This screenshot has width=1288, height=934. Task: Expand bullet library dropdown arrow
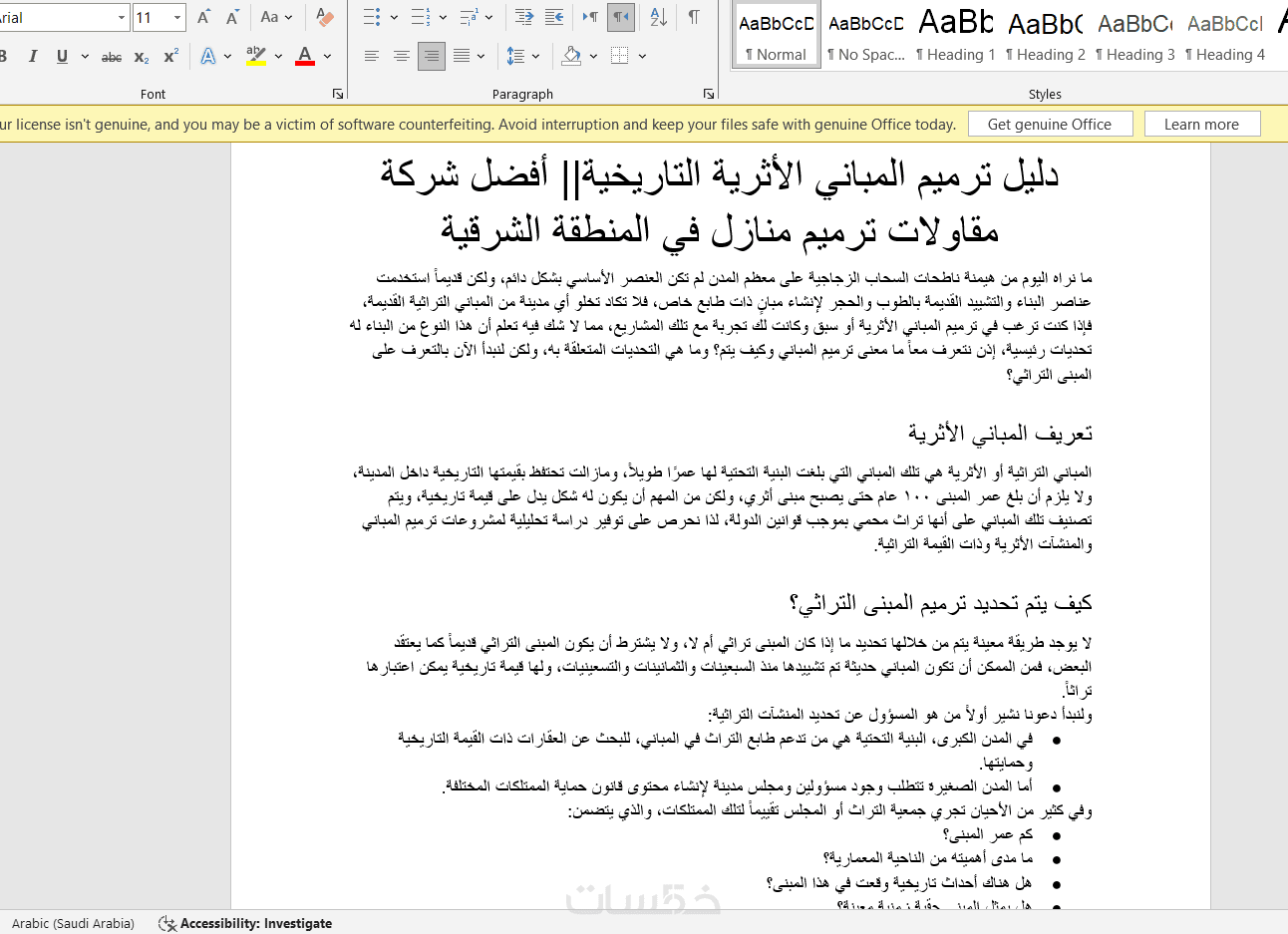(394, 17)
